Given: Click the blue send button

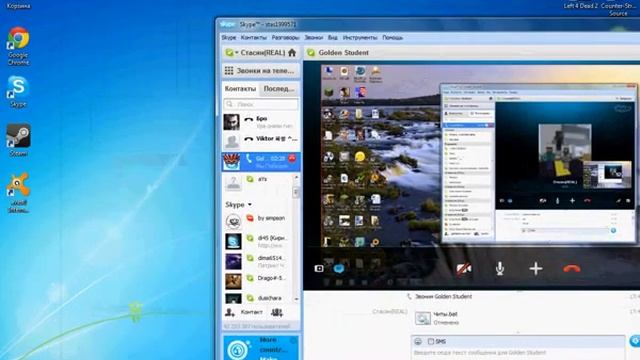Looking at the screenshot, I should (635, 341).
